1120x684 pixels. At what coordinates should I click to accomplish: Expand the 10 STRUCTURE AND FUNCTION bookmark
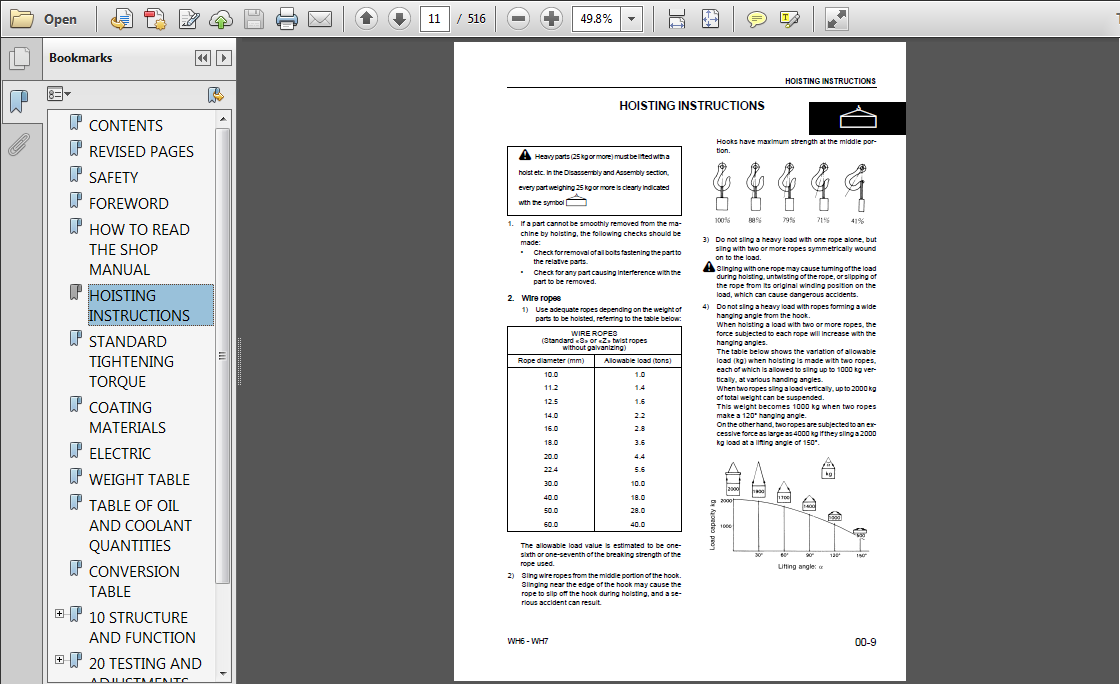[60, 614]
